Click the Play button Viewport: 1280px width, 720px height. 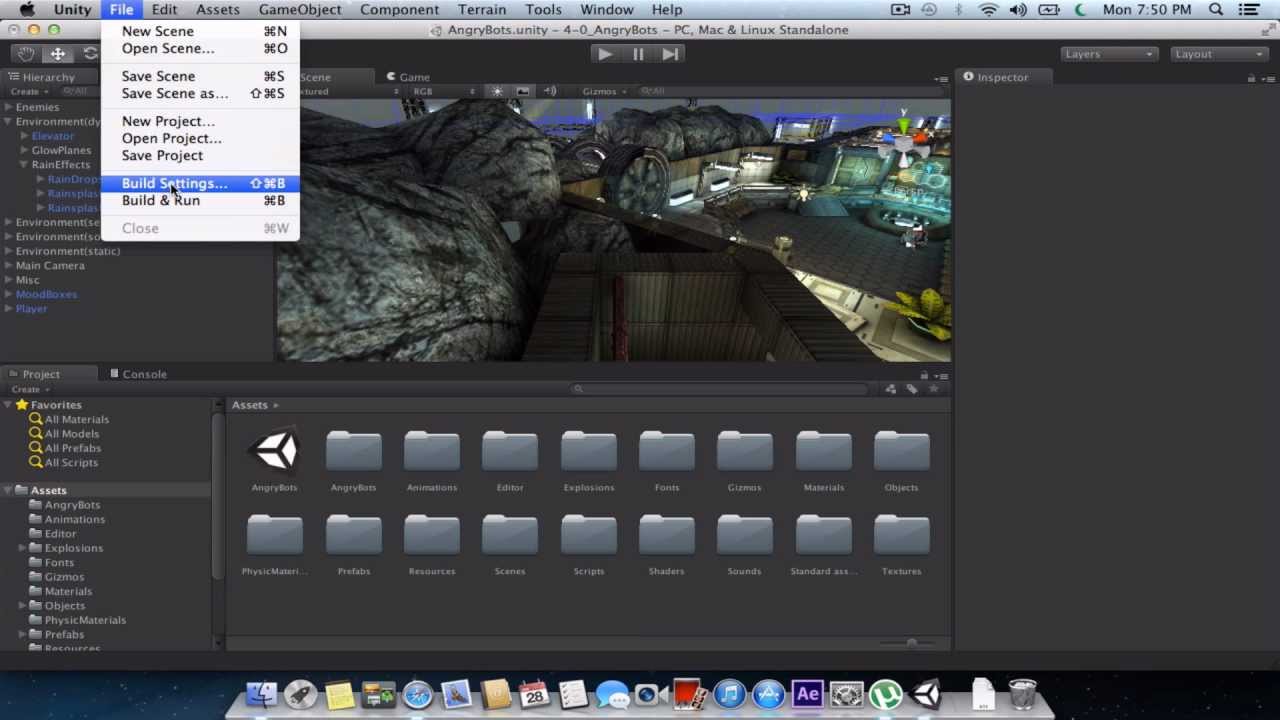pyautogui.click(x=605, y=54)
